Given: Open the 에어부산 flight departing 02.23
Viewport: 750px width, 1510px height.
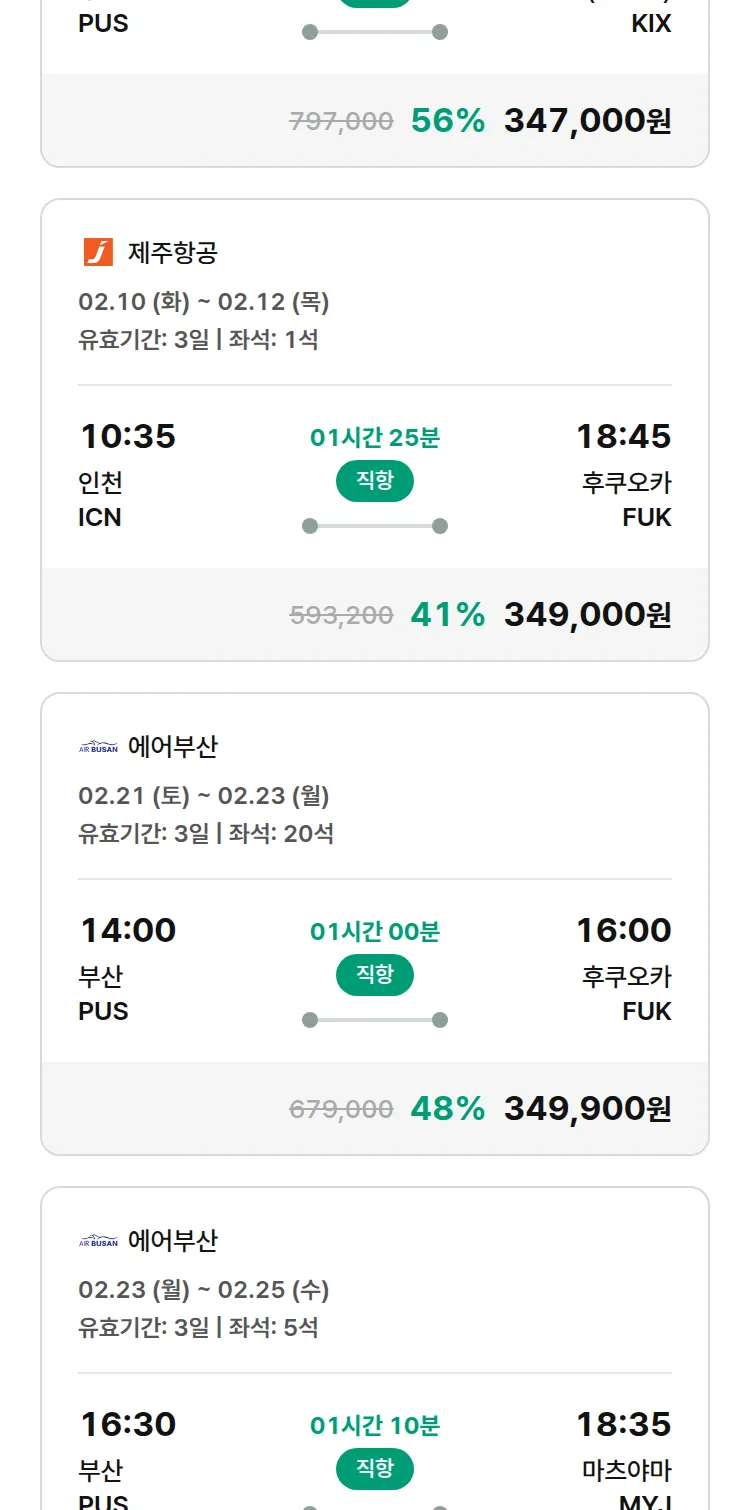Looking at the screenshot, I should pos(172,1241).
